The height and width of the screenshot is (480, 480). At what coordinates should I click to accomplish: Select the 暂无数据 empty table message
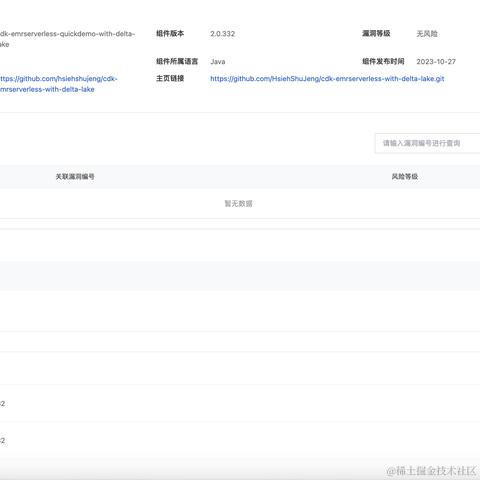pyautogui.click(x=239, y=204)
